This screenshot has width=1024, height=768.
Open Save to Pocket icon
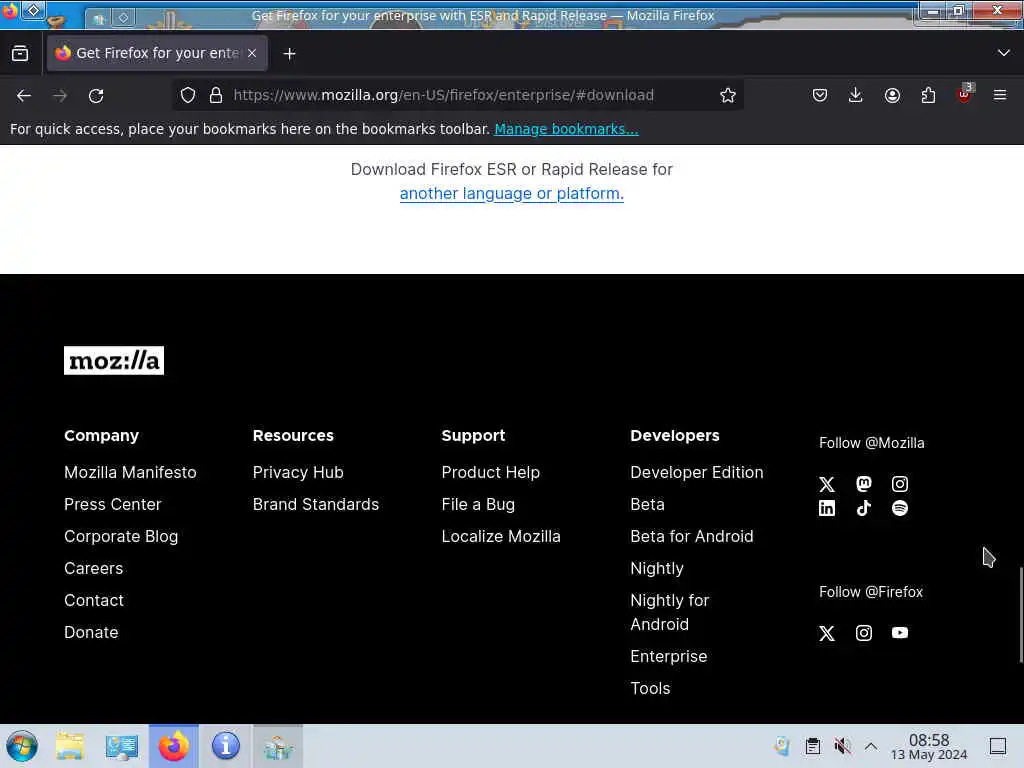pyautogui.click(x=820, y=95)
